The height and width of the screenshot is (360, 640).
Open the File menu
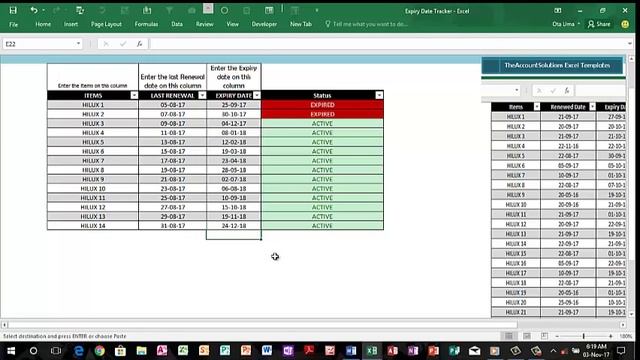point(13,24)
